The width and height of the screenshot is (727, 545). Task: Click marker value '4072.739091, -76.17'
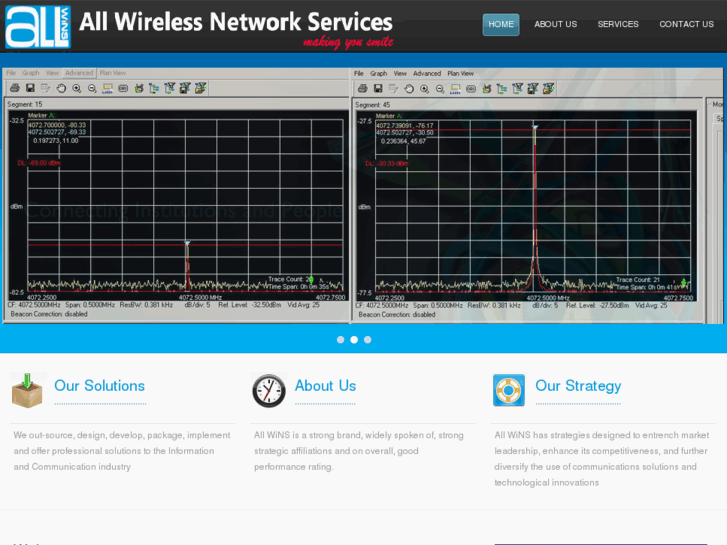(x=405, y=125)
